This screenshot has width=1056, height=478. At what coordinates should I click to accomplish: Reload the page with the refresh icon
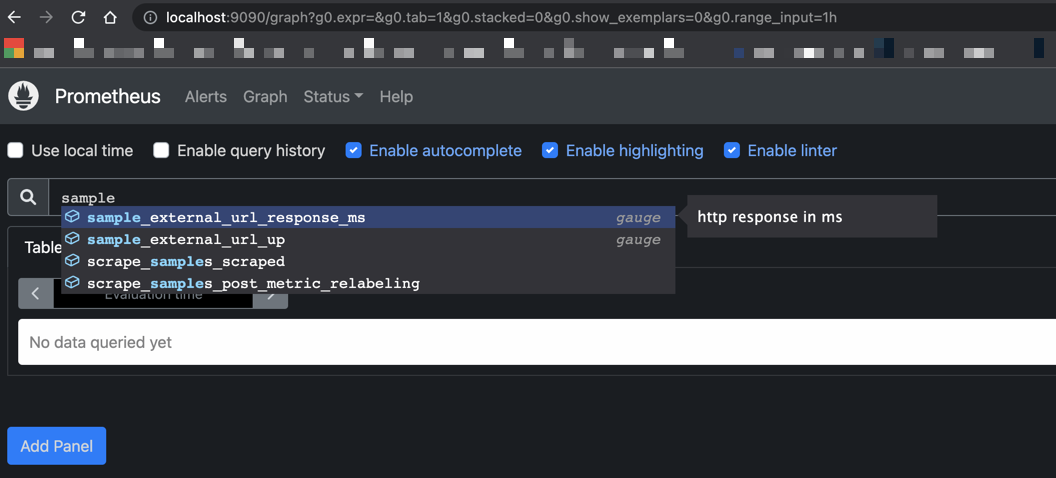78,18
